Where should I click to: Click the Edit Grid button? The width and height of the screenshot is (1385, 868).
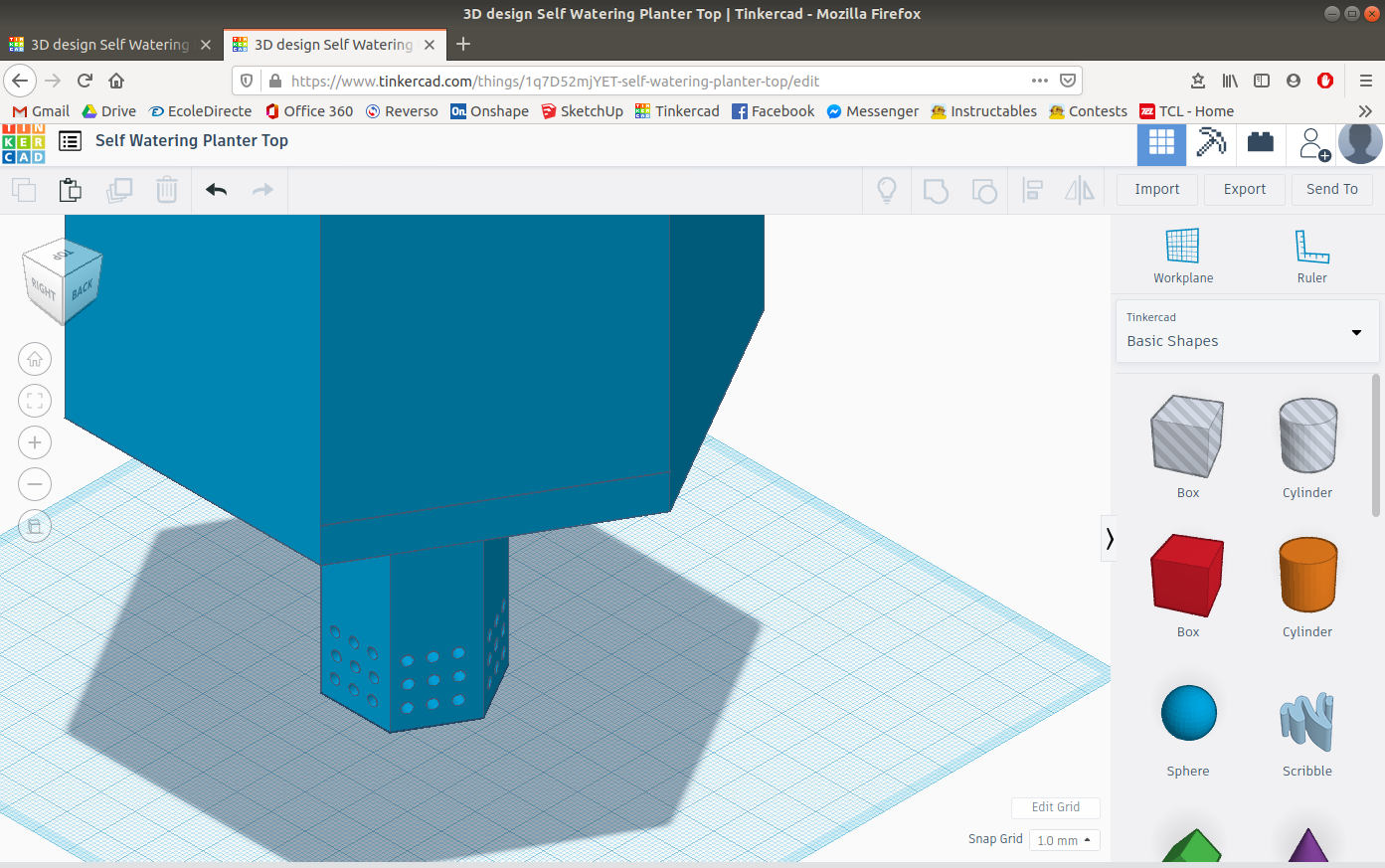click(x=1055, y=807)
